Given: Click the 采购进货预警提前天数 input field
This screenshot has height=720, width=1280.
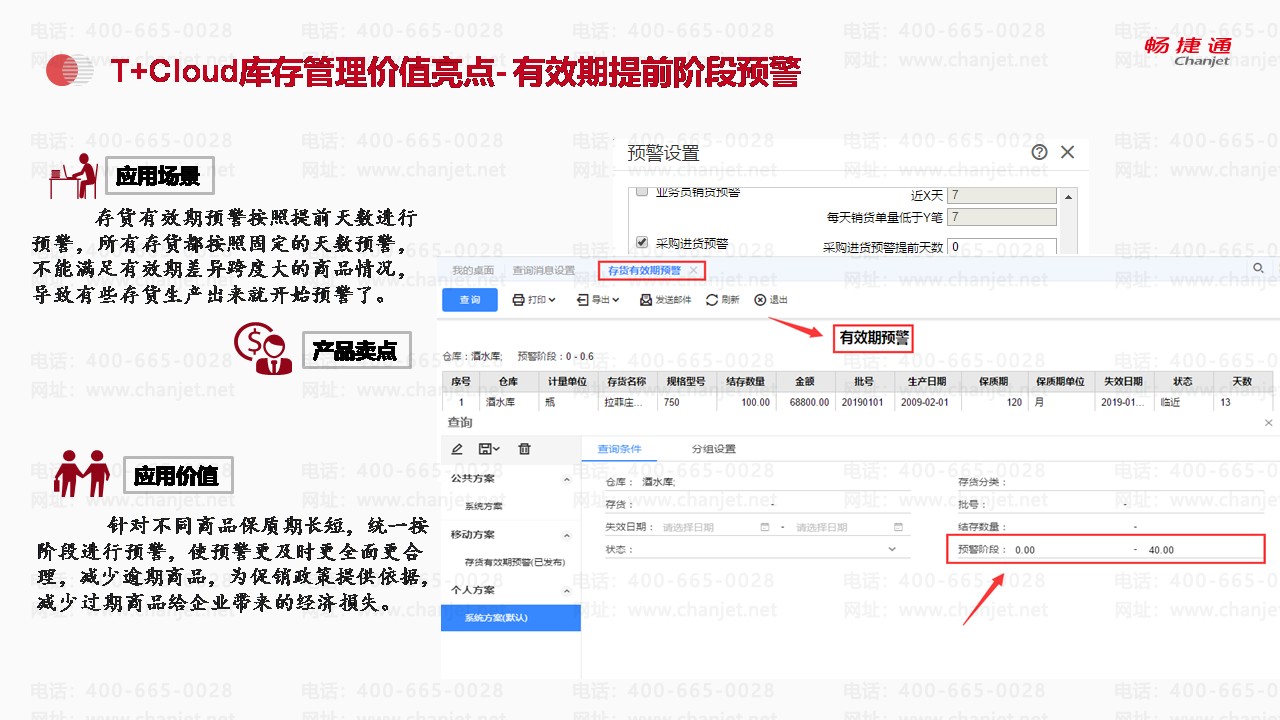Looking at the screenshot, I should click(1002, 246).
